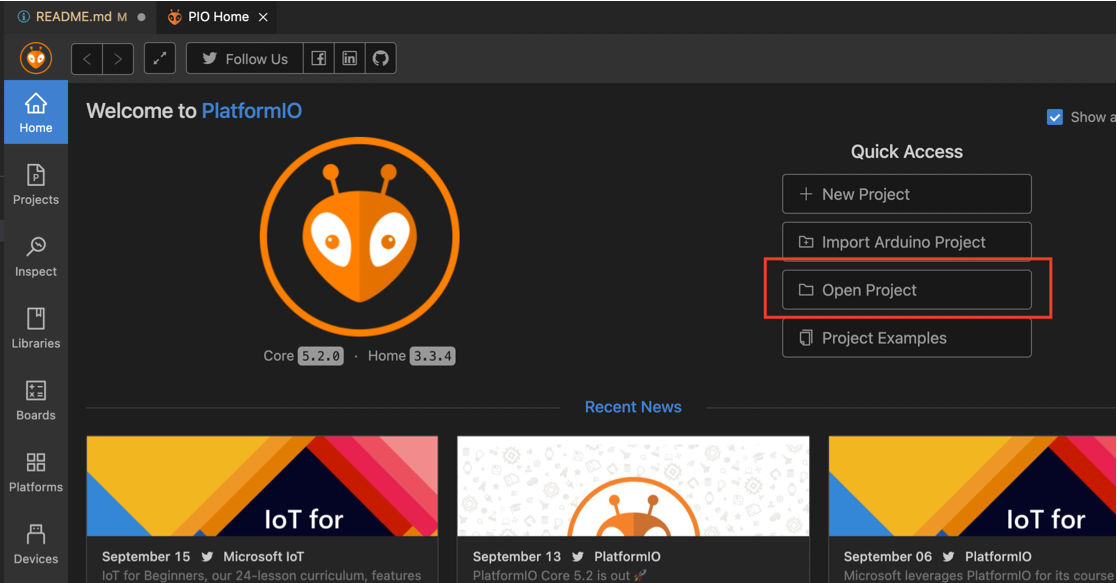
Task: Open the Platforms sidebar section
Action: [x=36, y=473]
